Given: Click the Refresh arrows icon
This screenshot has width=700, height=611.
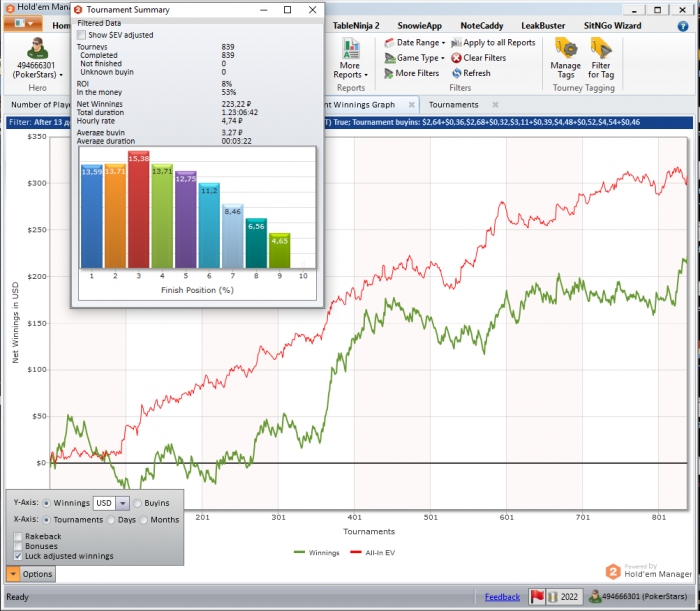Looking at the screenshot, I should [456, 73].
